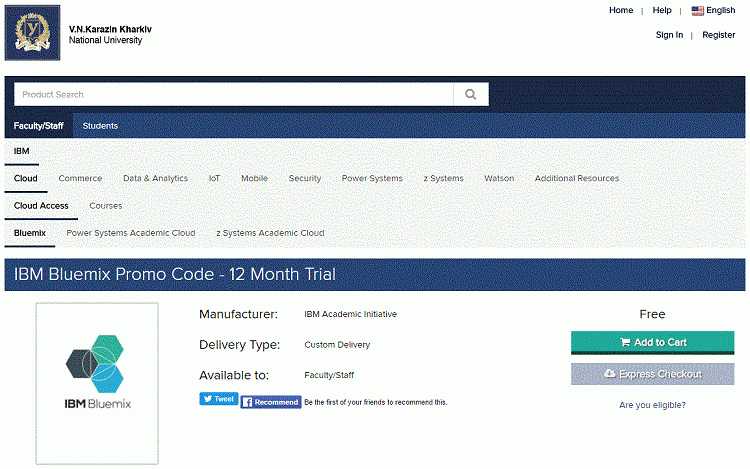The width and height of the screenshot is (750, 469).
Task: Open z Systems Academic Cloud tab
Action: coord(270,233)
